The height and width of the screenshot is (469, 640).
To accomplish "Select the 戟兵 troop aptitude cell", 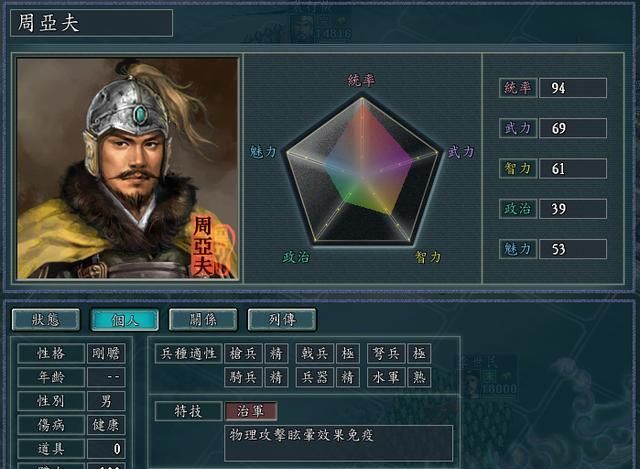I will (315, 353).
